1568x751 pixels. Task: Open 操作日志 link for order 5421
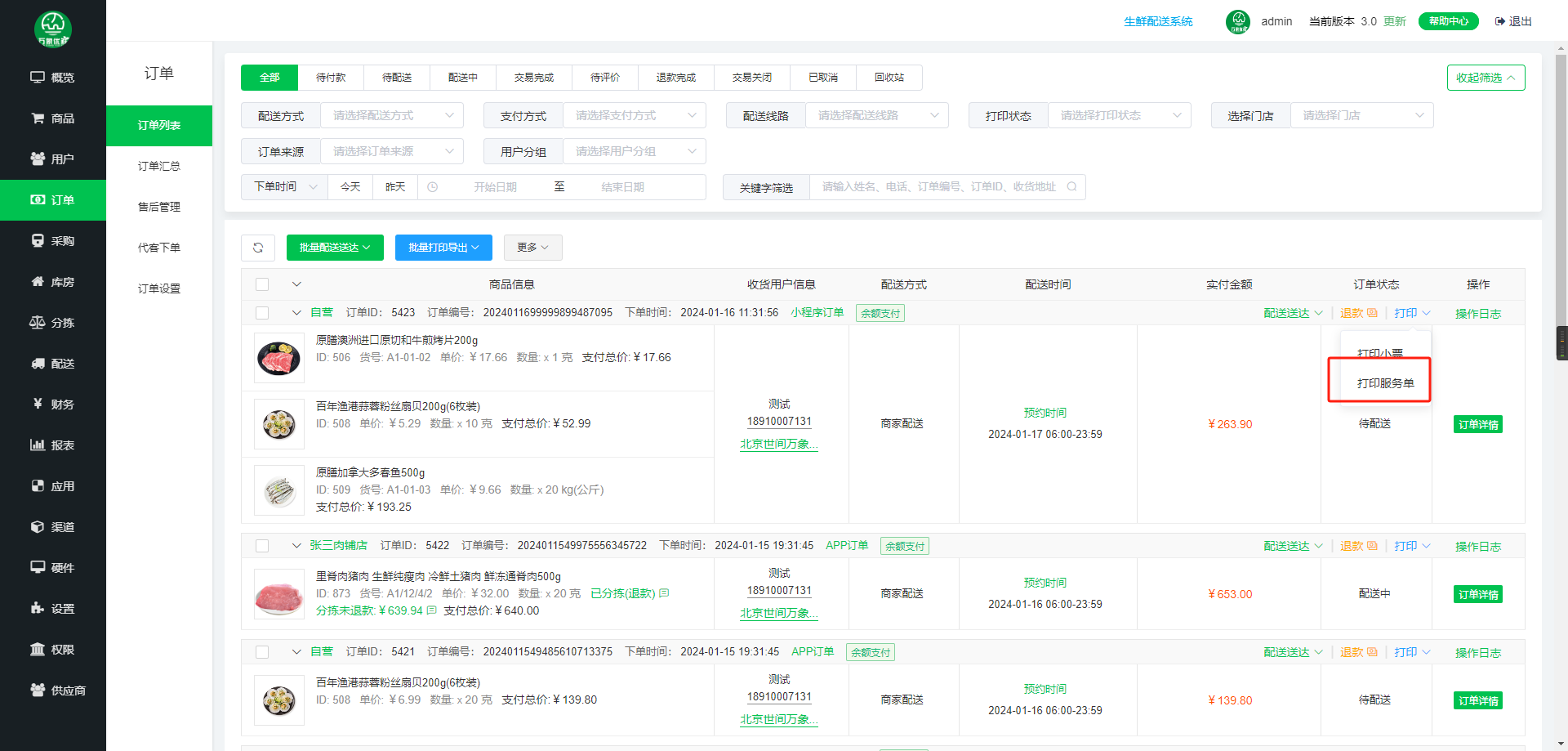pyautogui.click(x=1477, y=652)
